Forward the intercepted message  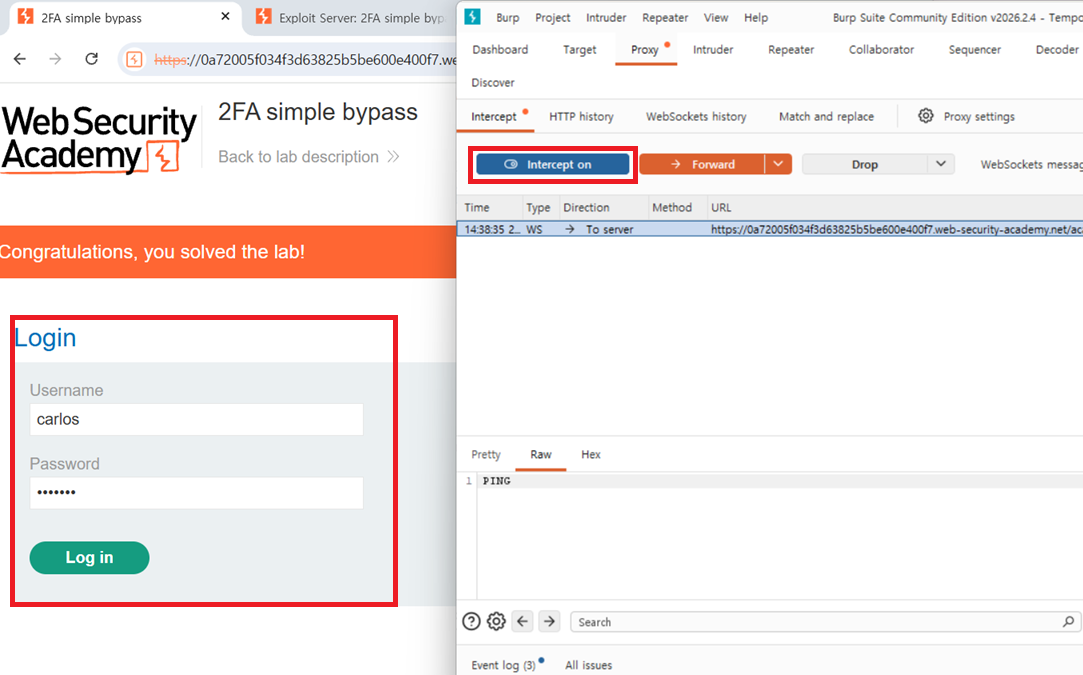702,164
